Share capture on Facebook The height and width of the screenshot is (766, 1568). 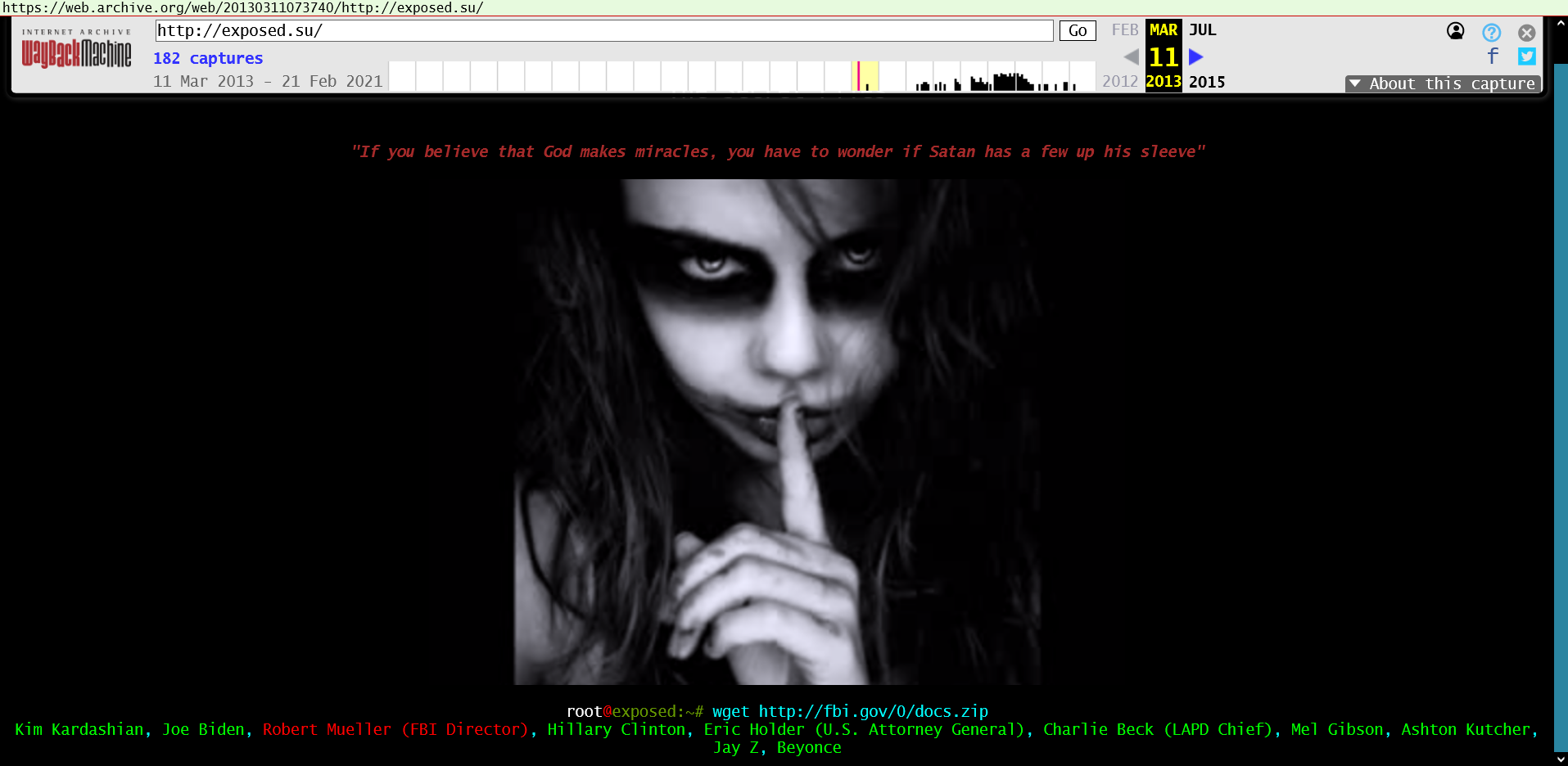point(1492,56)
